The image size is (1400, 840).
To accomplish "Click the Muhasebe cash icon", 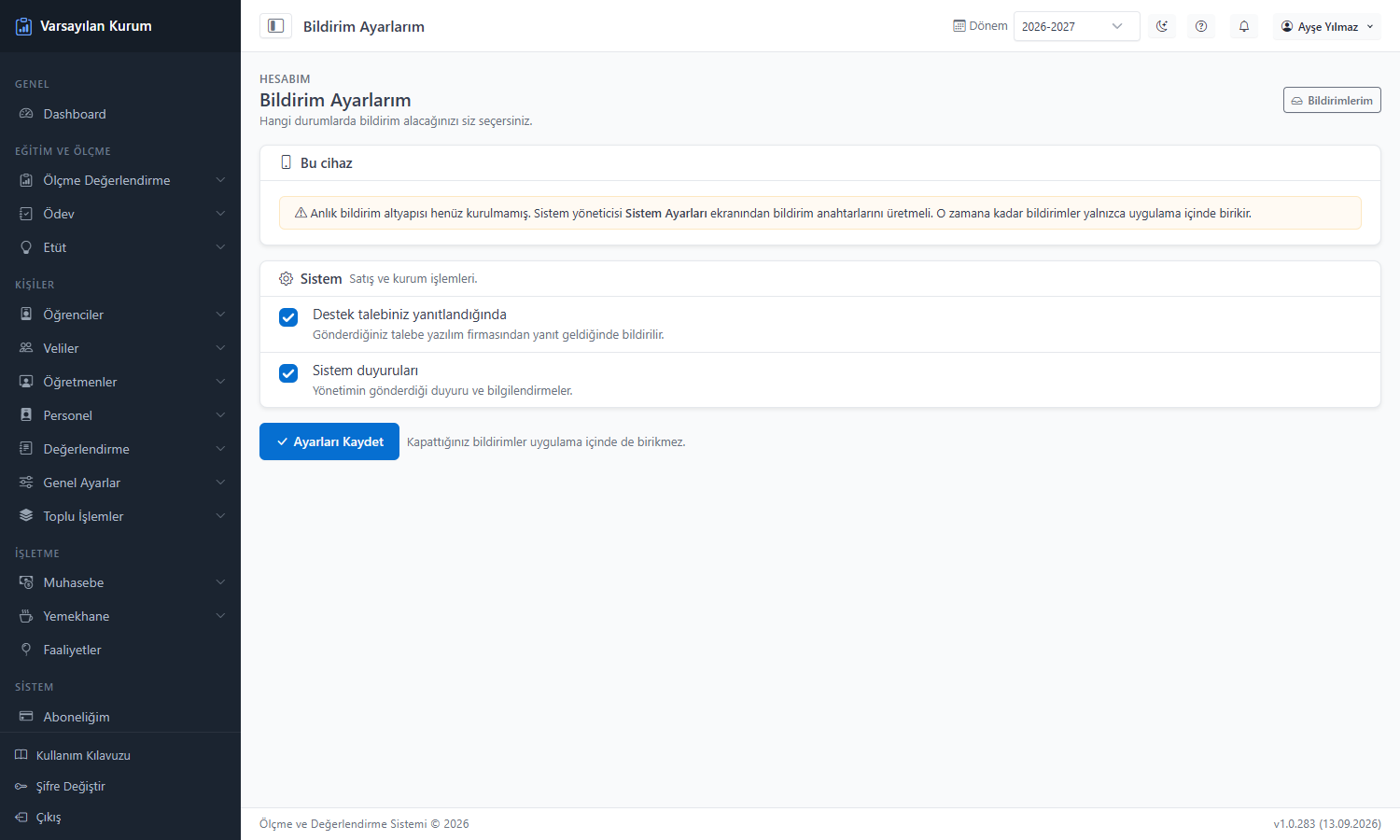I will click(26, 582).
